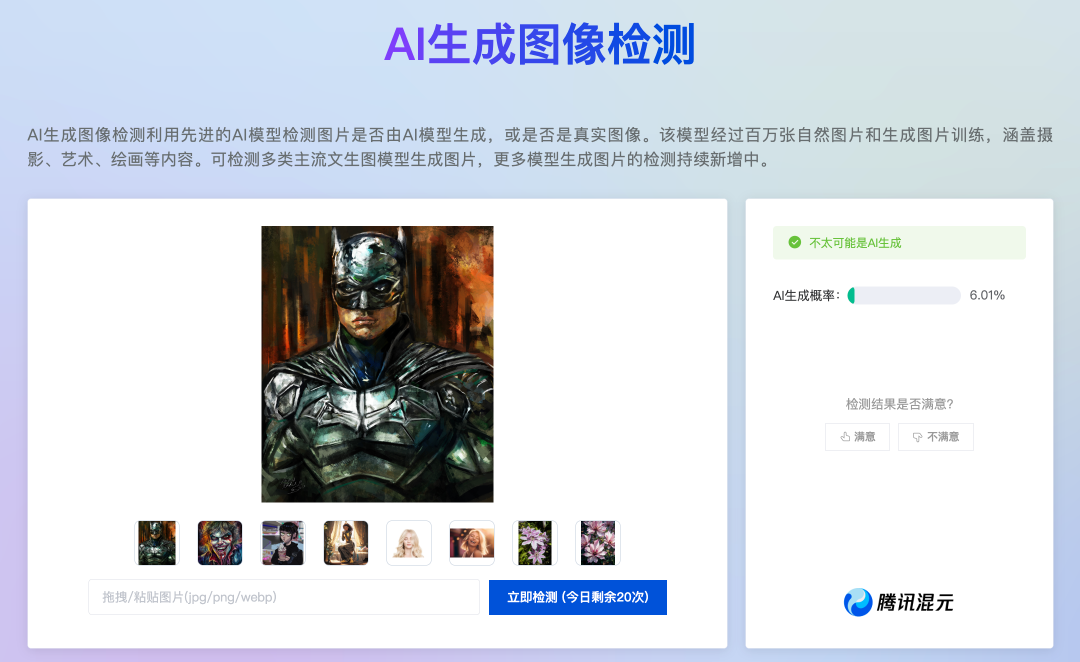Select the seated woman in warm light thumbnail
Viewport: 1080px width, 662px height.
[346, 543]
